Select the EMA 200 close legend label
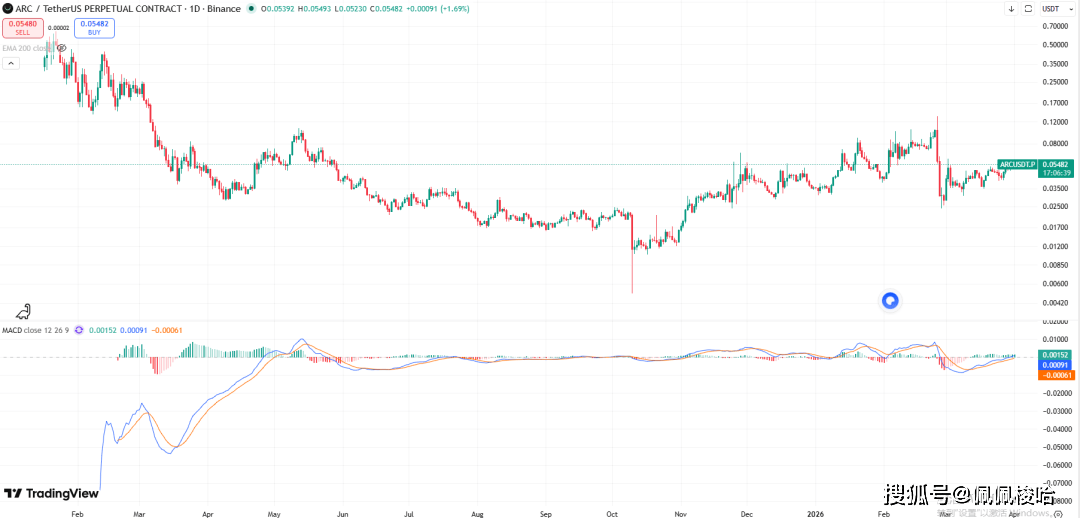The width and height of the screenshot is (1080, 518). pos(28,47)
